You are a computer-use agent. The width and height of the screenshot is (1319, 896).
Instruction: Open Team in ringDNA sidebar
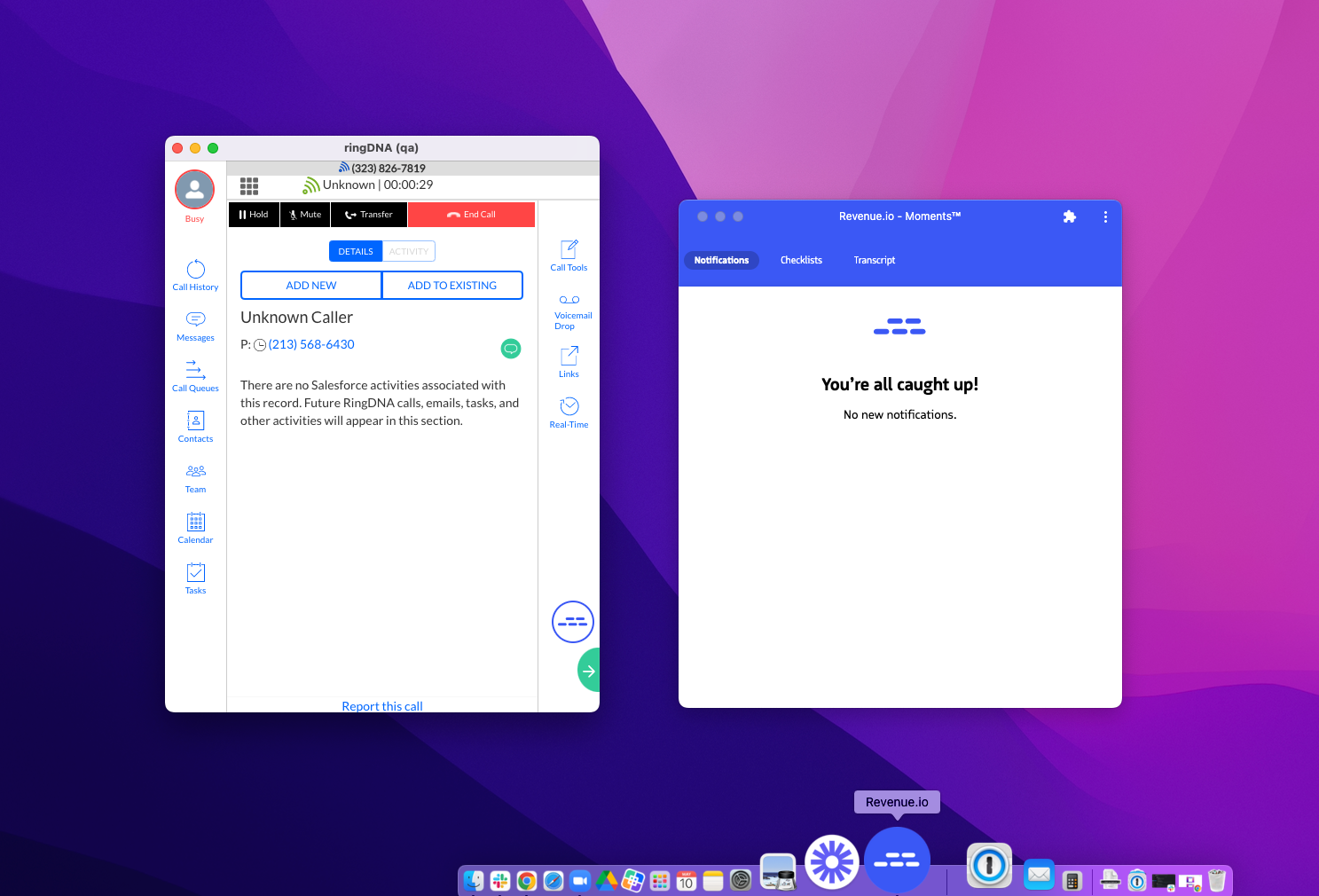pyautogui.click(x=195, y=477)
